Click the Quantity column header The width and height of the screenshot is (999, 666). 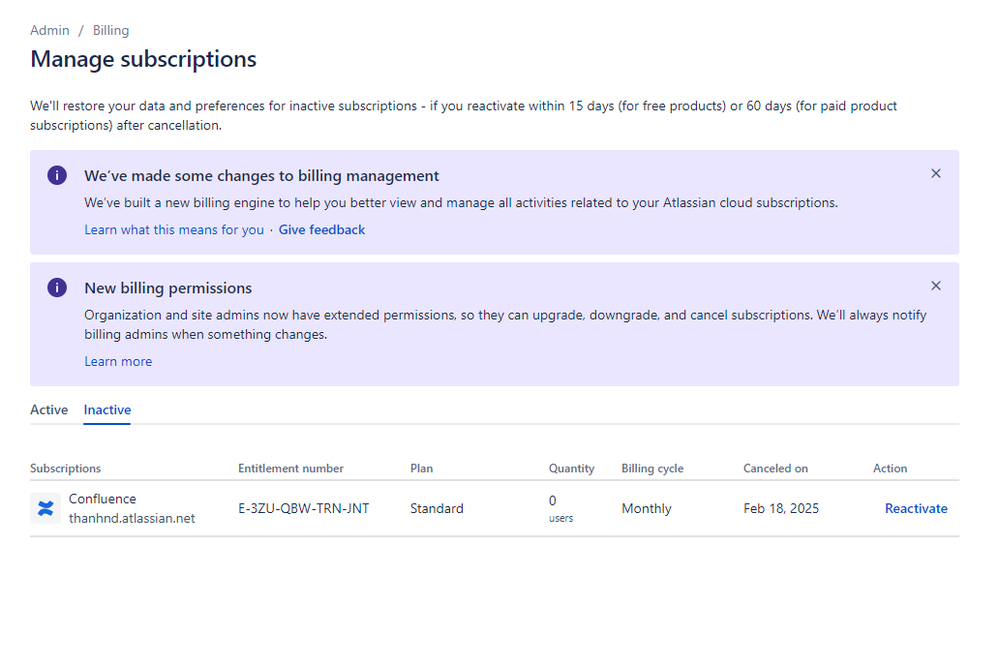tap(571, 468)
